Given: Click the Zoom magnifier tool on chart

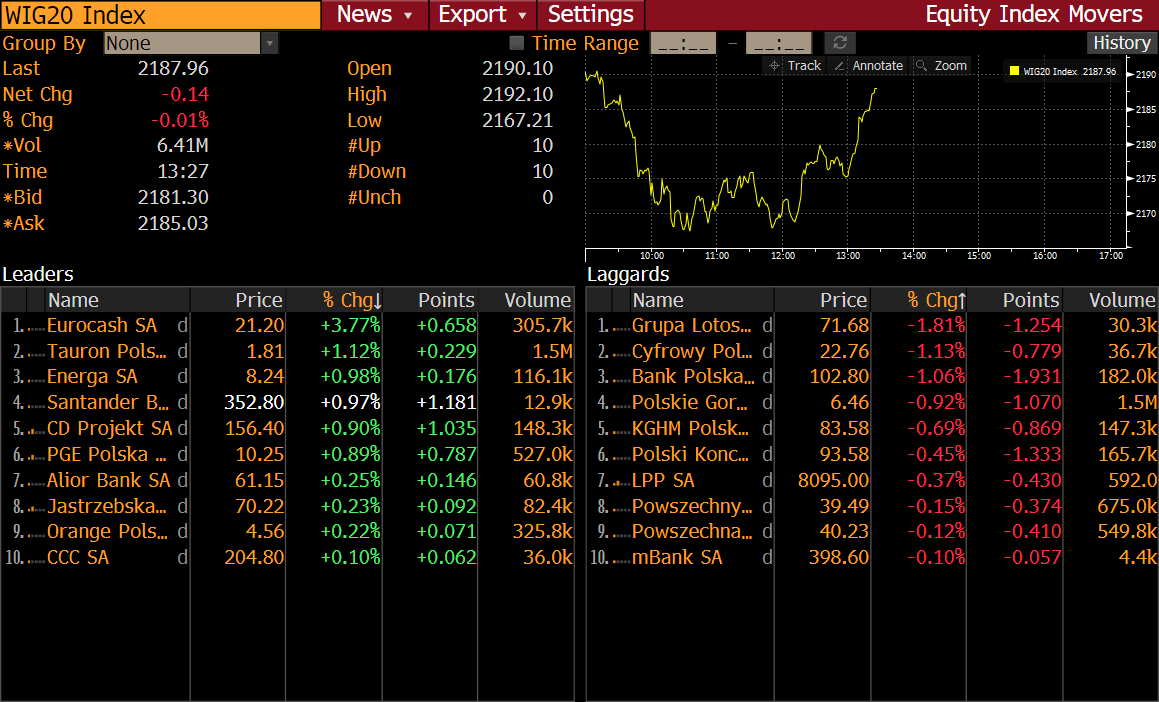Looking at the screenshot, I should pyautogui.click(x=921, y=66).
